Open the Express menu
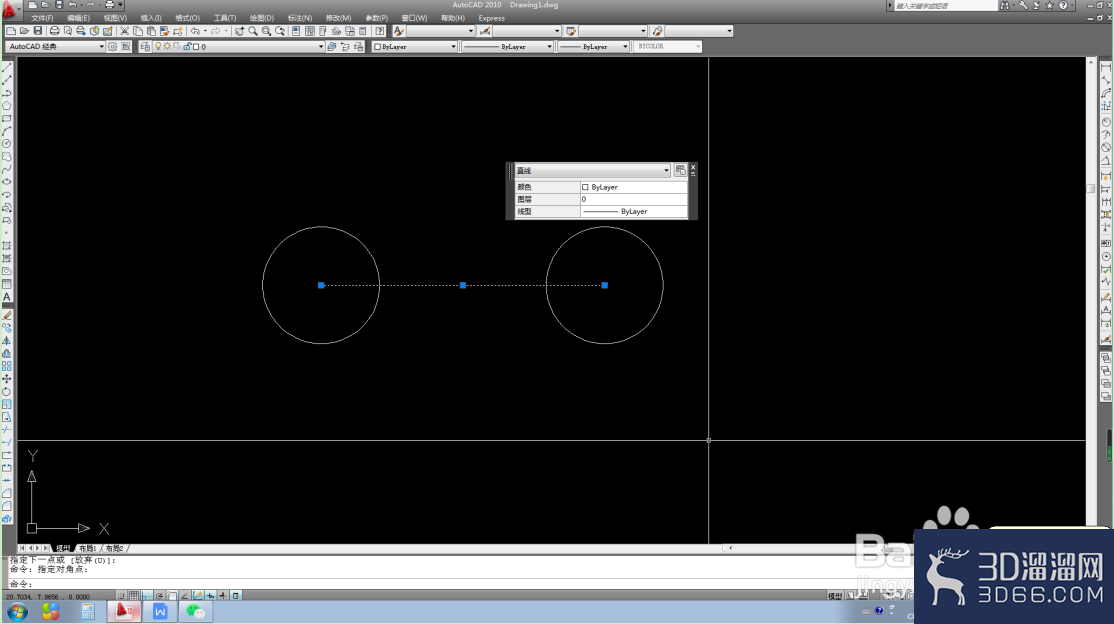 click(x=492, y=18)
